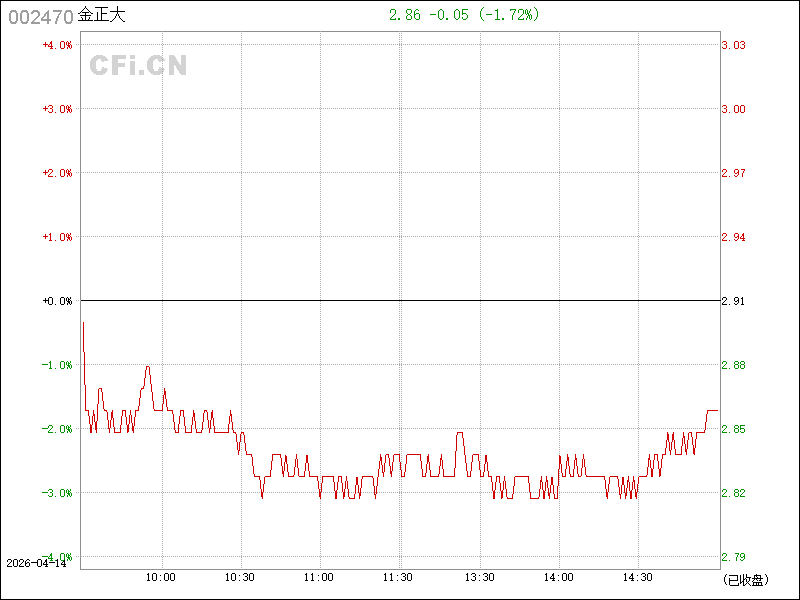The width and height of the screenshot is (800, 600).
Task: Select the stock name 金正大
Action: tap(102, 16)
